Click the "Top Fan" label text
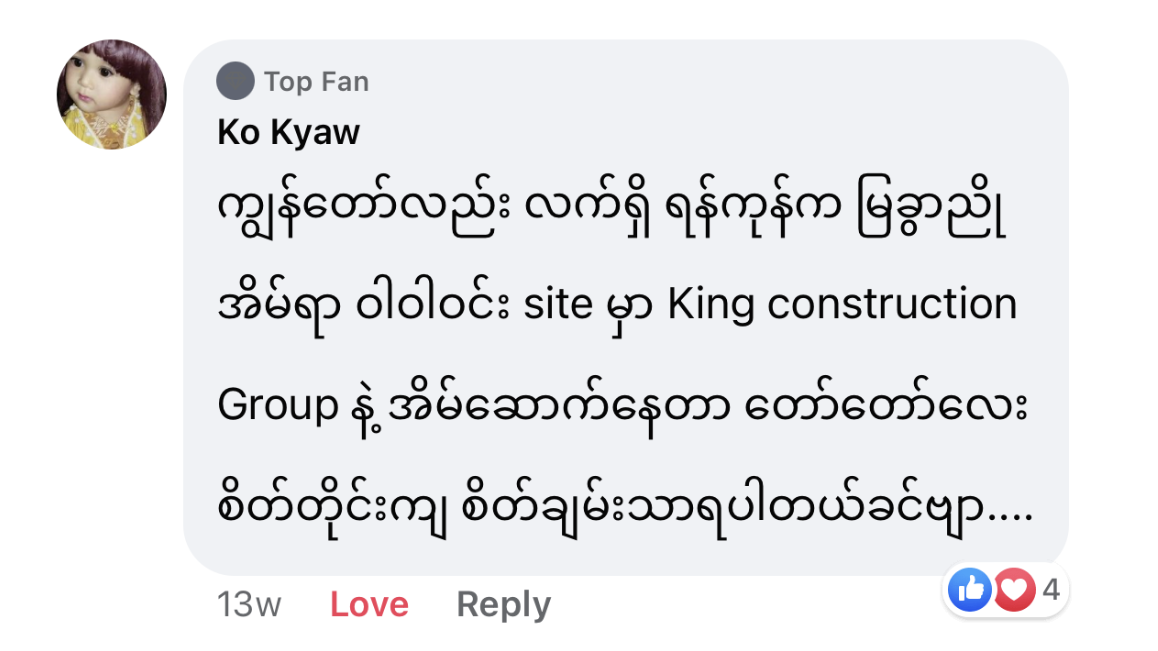This screenshot has height=651, width=1158. (316, 81)
